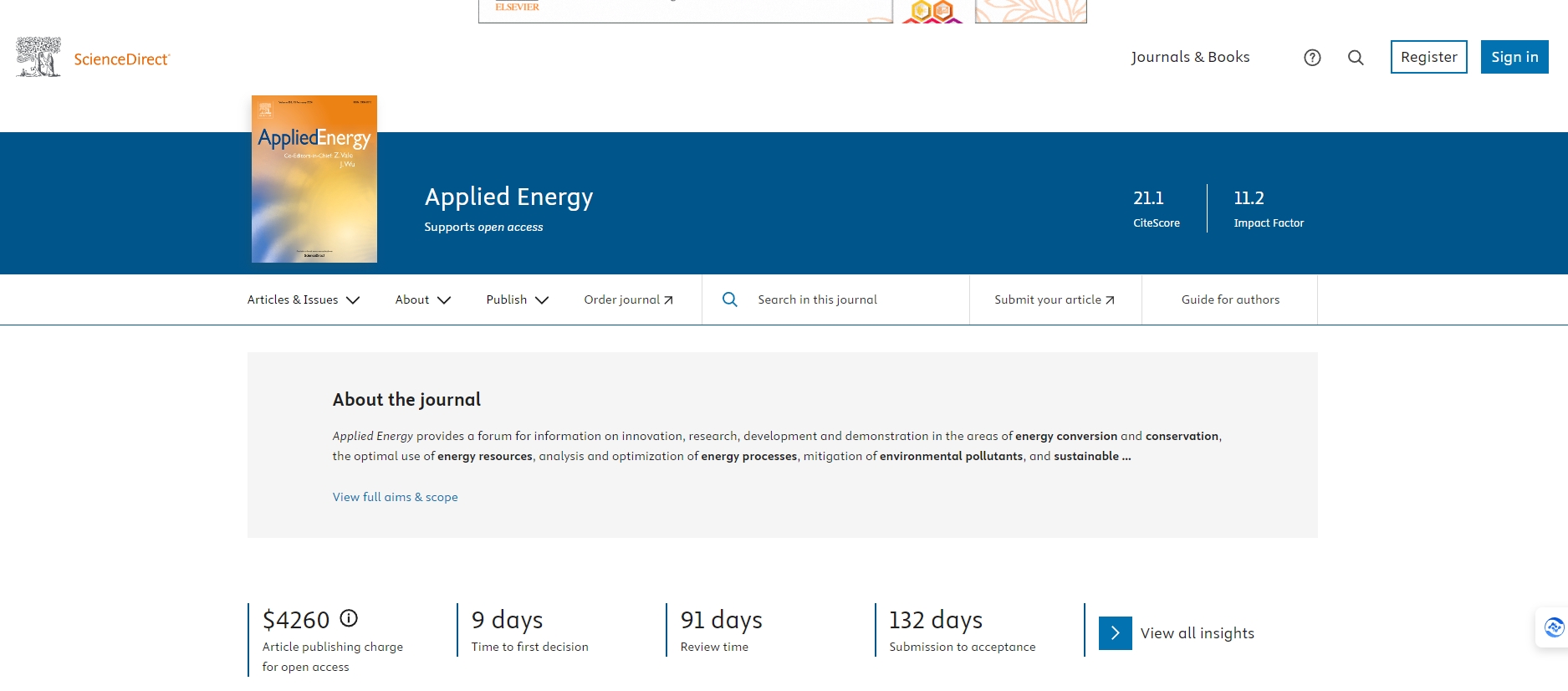Click the Elsevier tree logo
Viewport: 1568px width, 691px height.
38,57
